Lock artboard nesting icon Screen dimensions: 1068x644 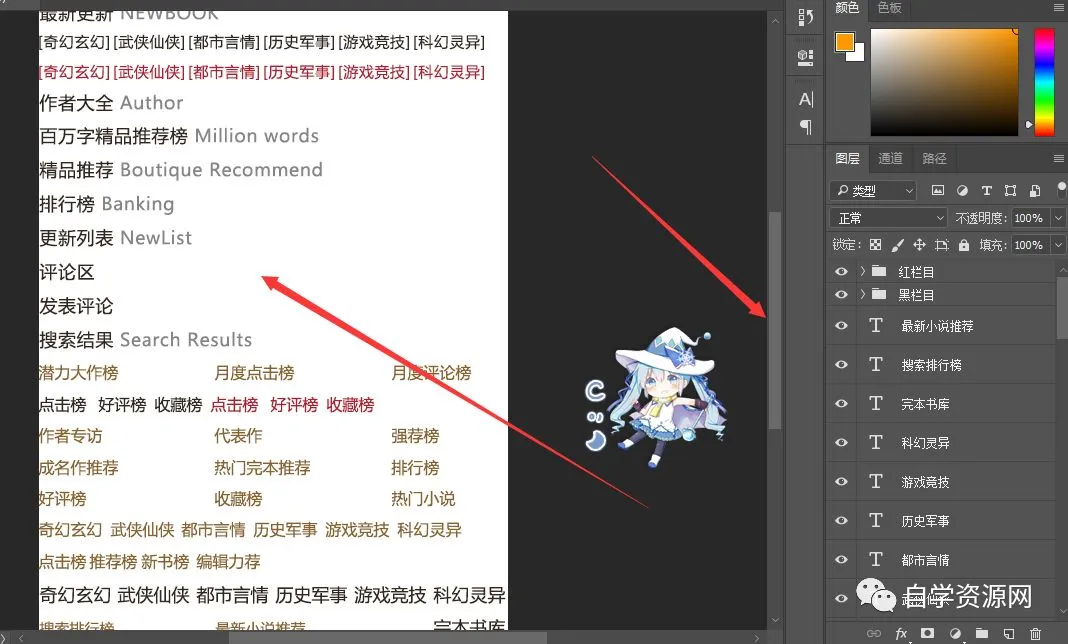[x=941, y=245]
